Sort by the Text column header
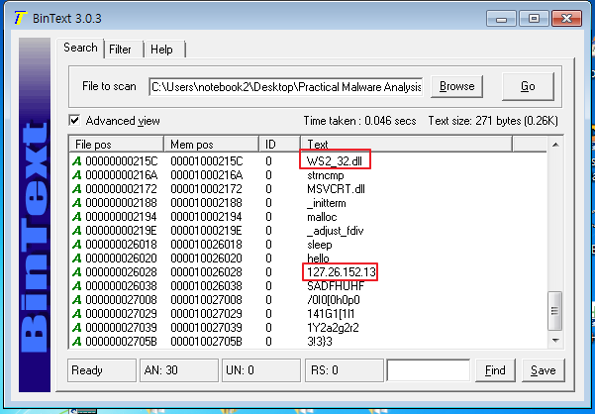596x414 pixels. click(406, 144)
